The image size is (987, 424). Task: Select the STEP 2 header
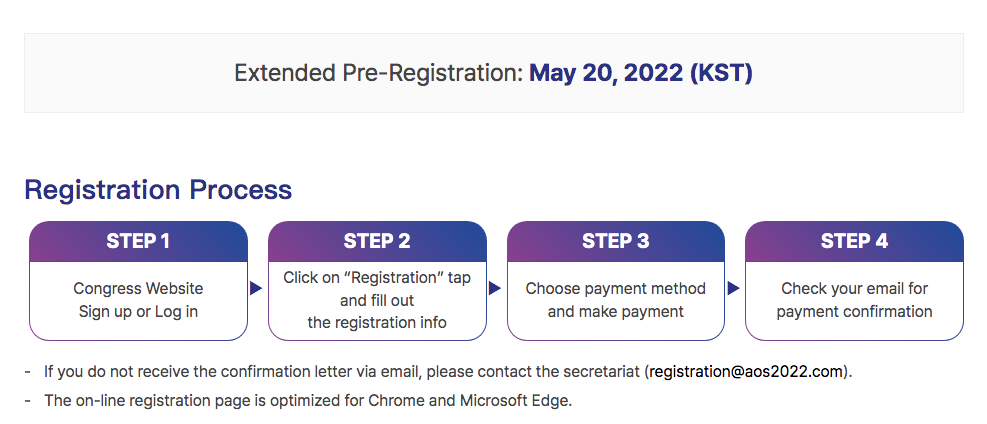pos(377,241)
